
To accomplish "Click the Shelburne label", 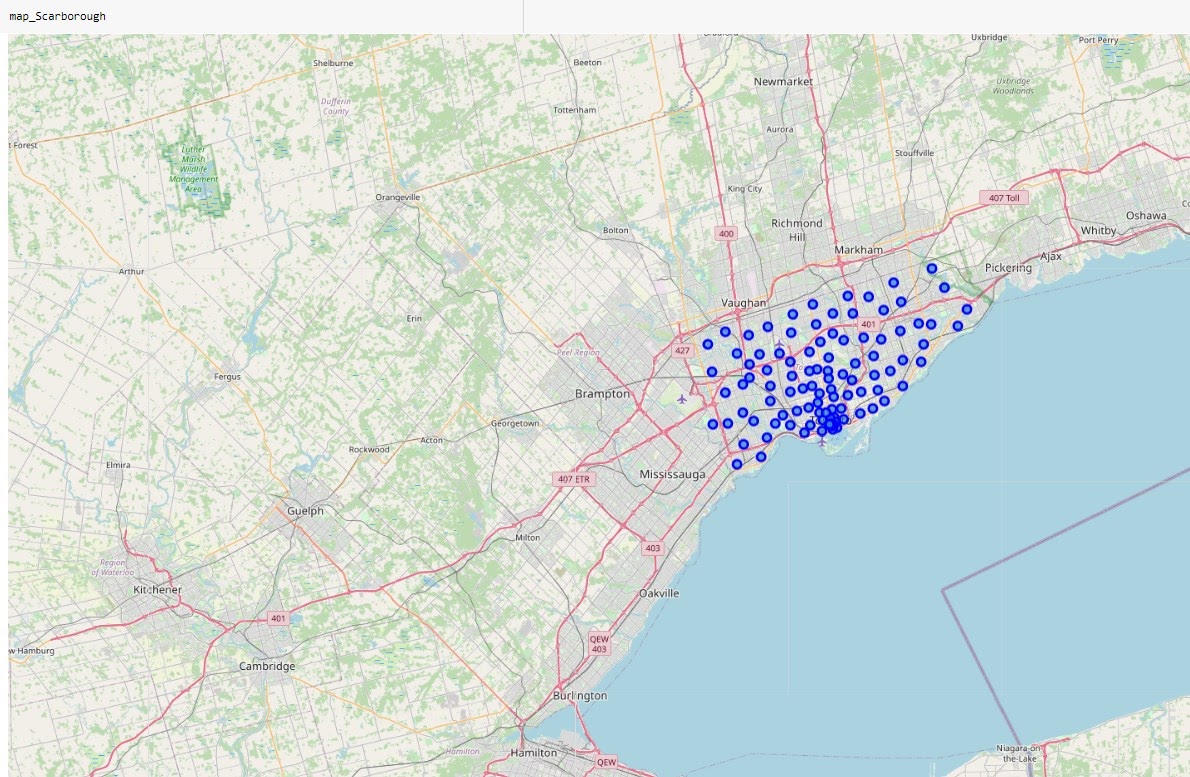I will [333, 63].
